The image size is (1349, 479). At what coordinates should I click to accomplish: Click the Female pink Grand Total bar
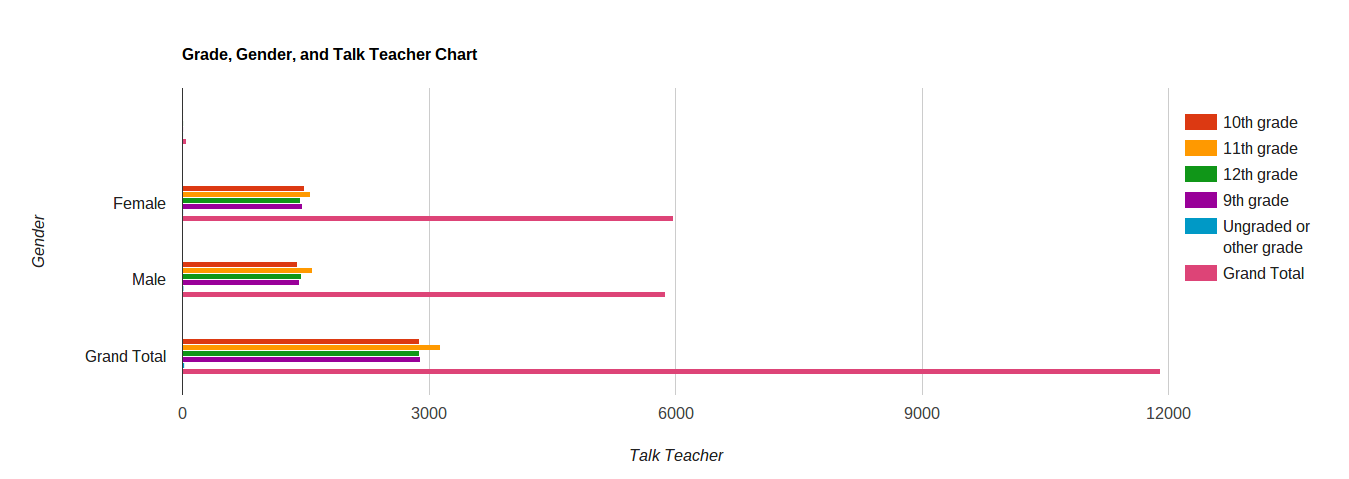pyautogui.click(x=427, y=218)
